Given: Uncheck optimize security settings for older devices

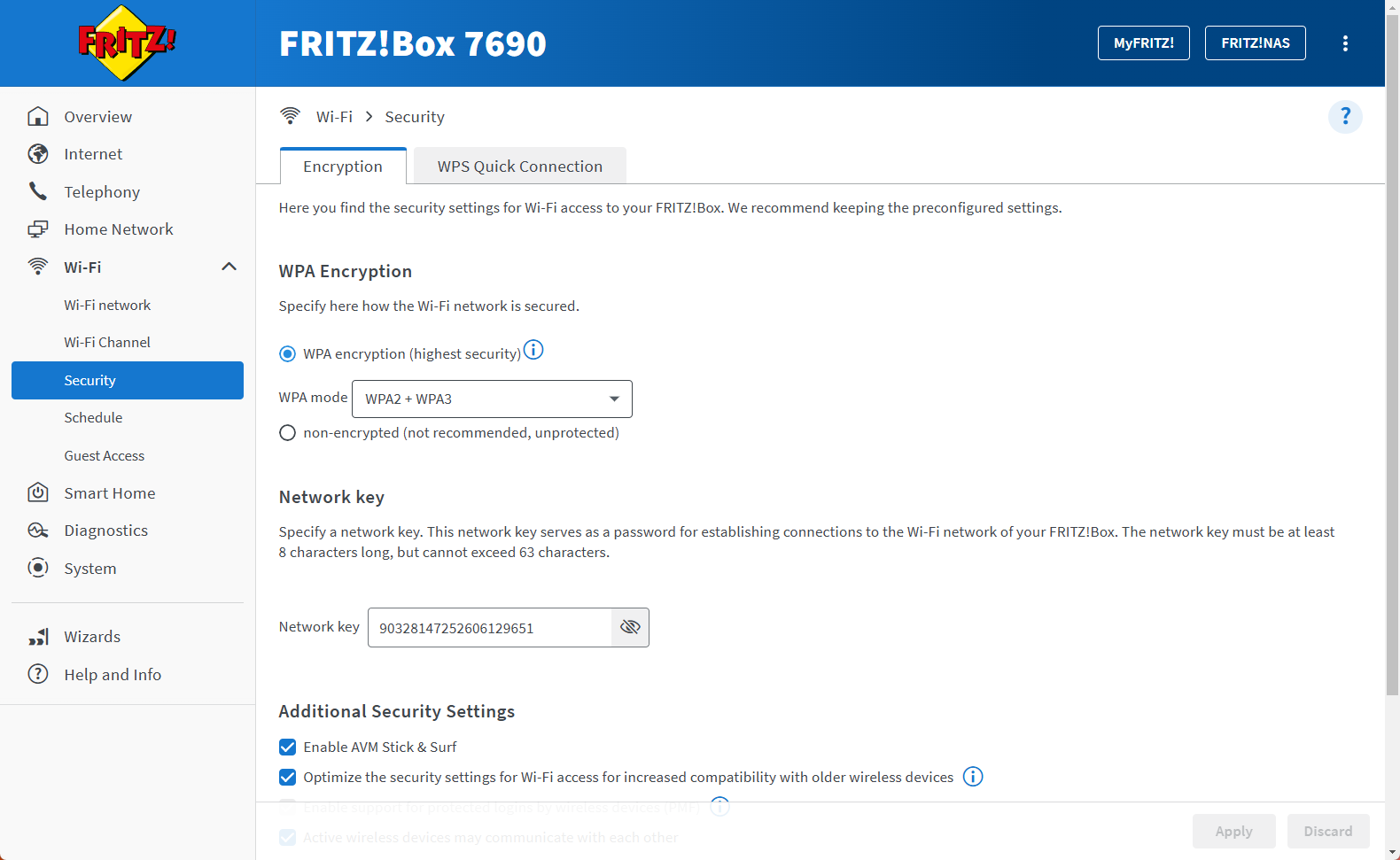Looking at the screenshot, I should point(287,778).
